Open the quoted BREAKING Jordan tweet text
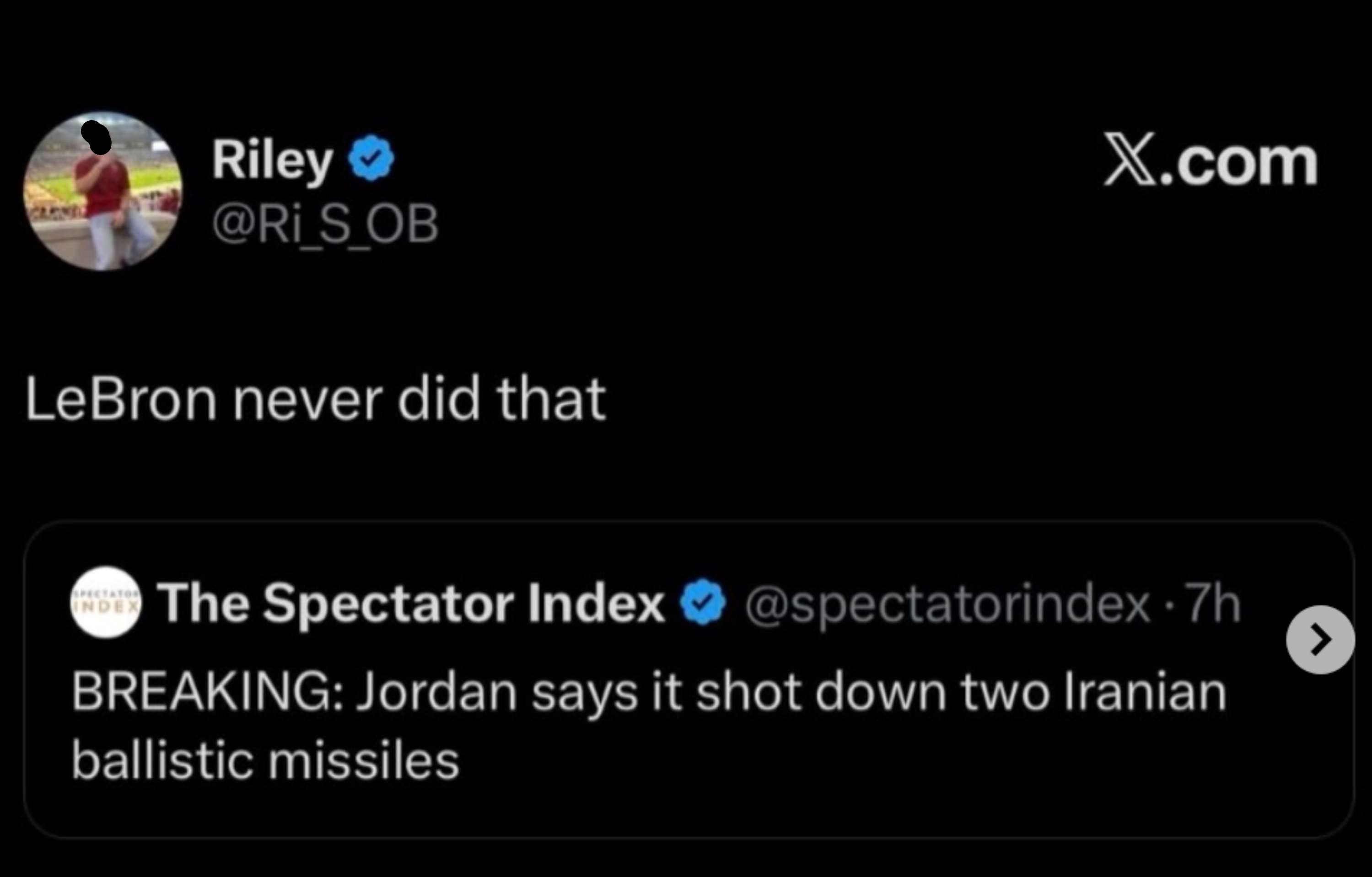1372x877 pixels. coord(648,692)
